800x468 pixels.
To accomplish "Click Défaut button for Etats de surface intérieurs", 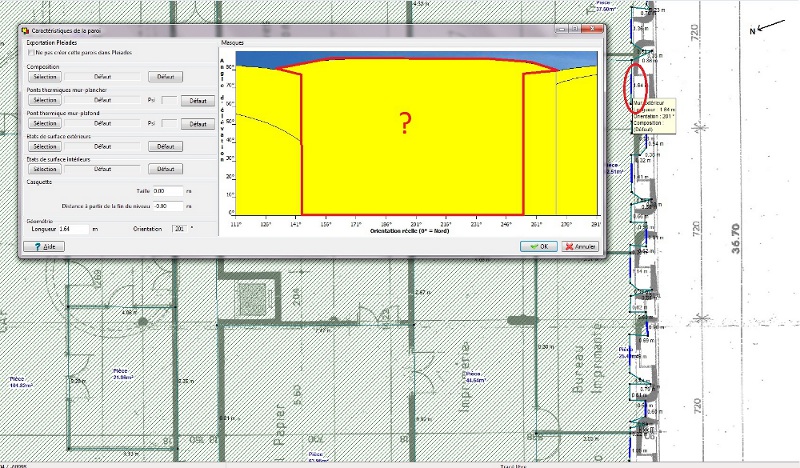I will click(x=165, y=169).
